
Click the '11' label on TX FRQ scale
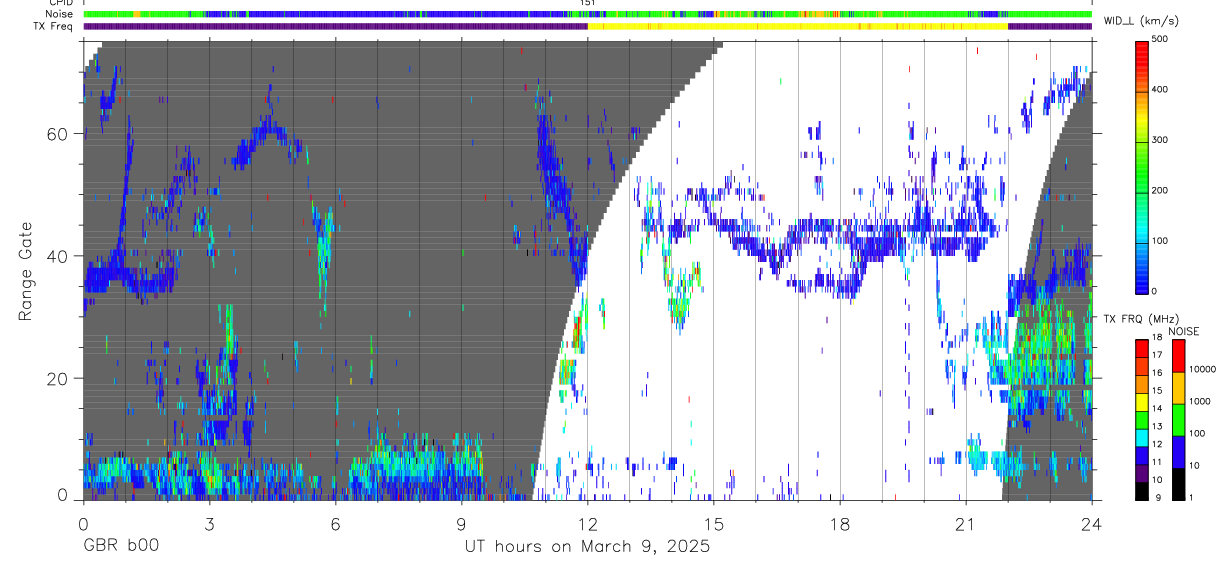(1158, 462)
